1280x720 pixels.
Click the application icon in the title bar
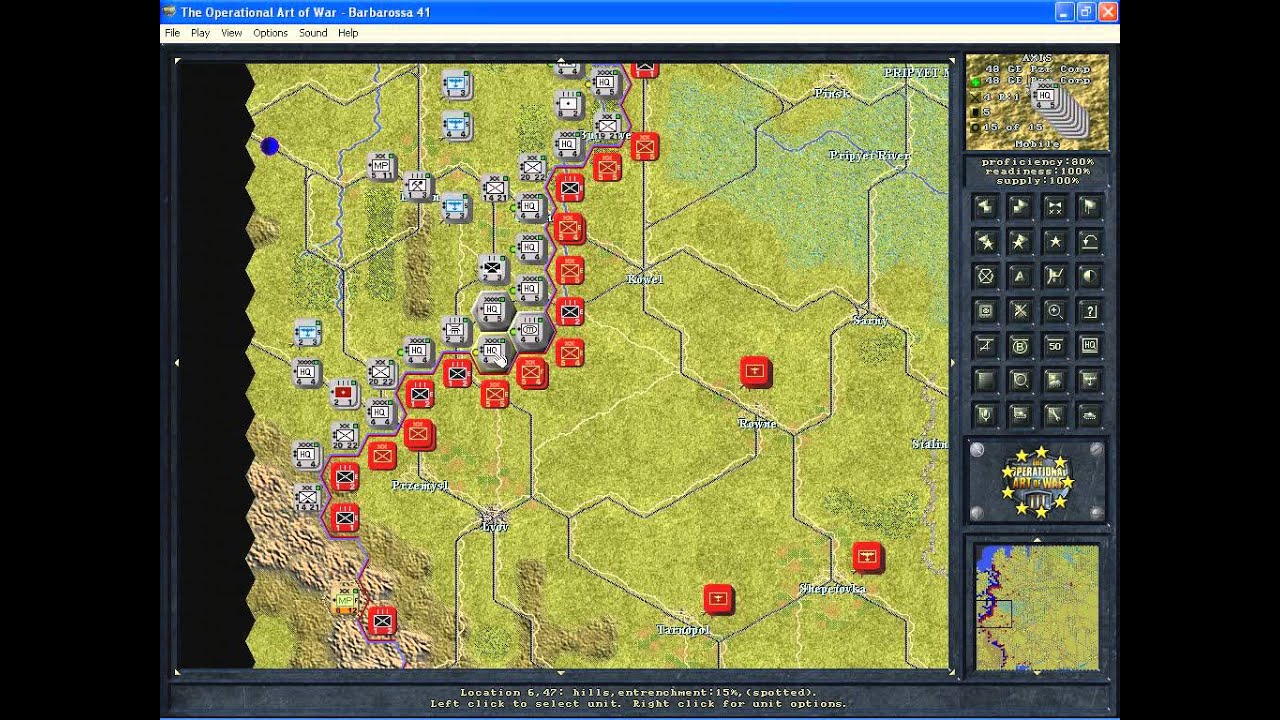170,12
